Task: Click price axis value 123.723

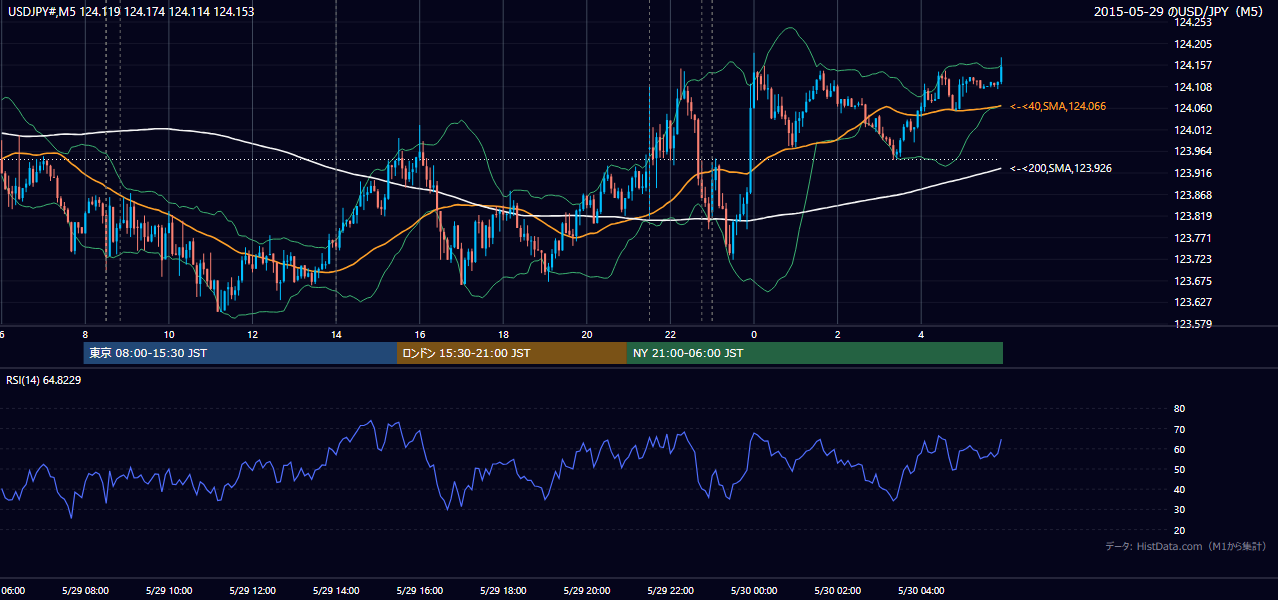Action: tap(1192, 260)
